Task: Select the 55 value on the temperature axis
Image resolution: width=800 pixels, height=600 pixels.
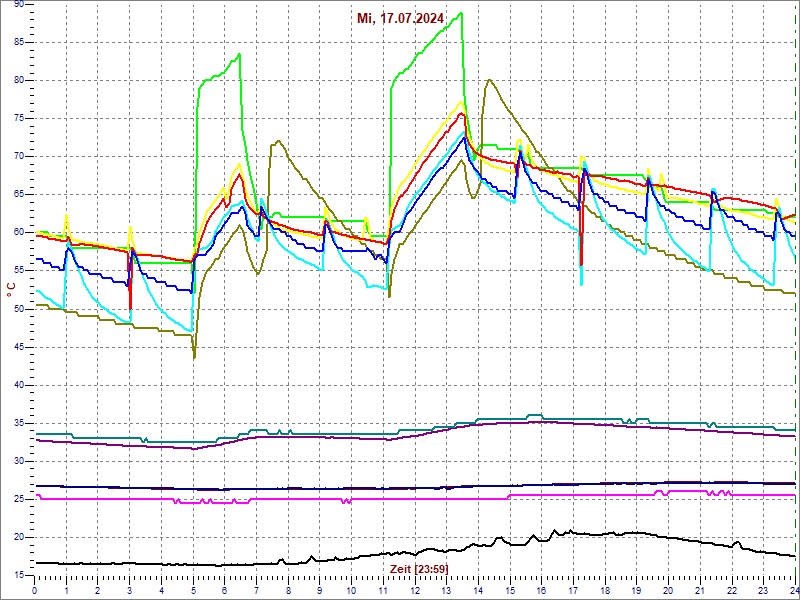Action: [18, 271]
